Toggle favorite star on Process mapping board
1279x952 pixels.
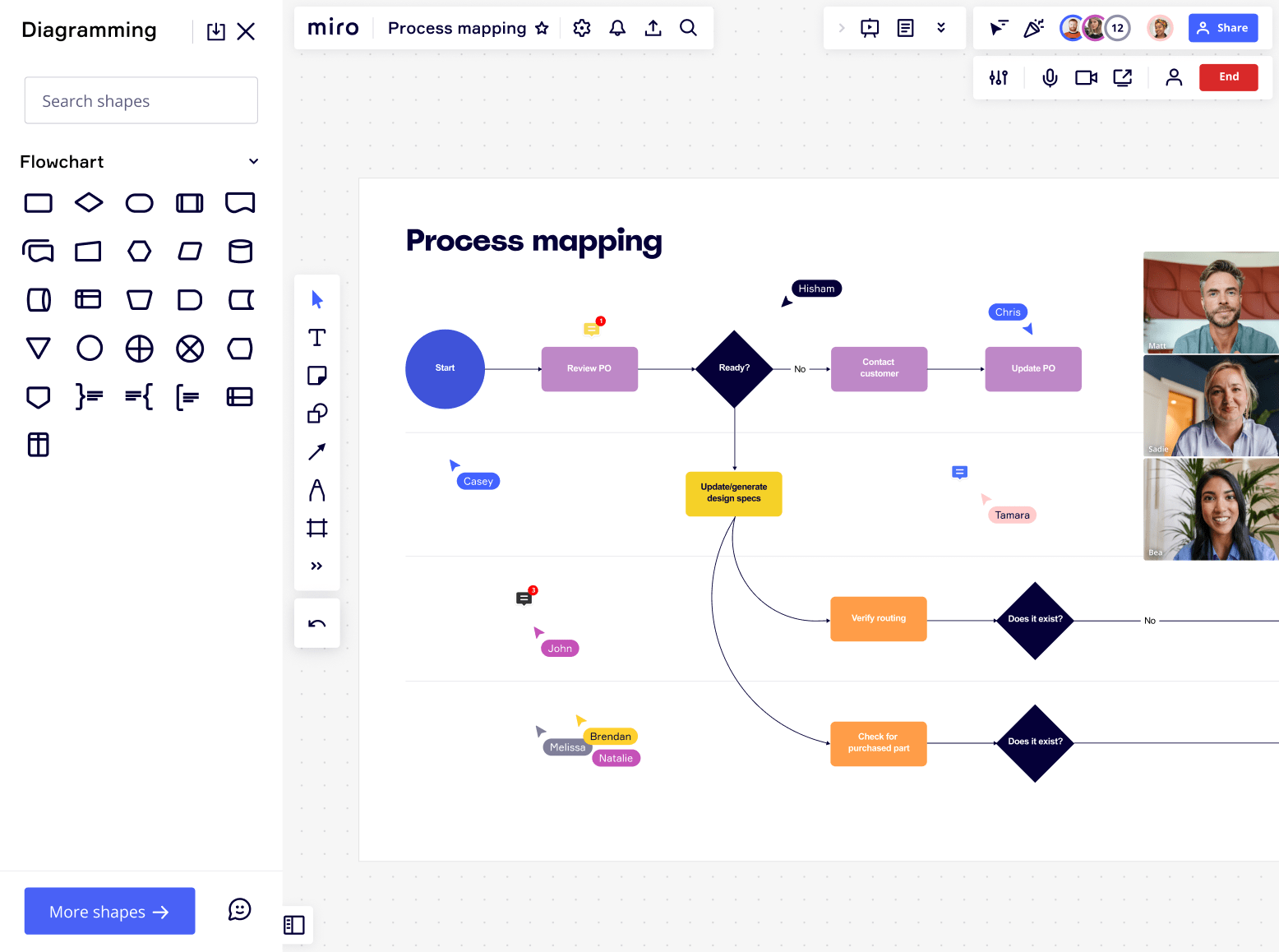pyautogui.click(x=543, y=28)
